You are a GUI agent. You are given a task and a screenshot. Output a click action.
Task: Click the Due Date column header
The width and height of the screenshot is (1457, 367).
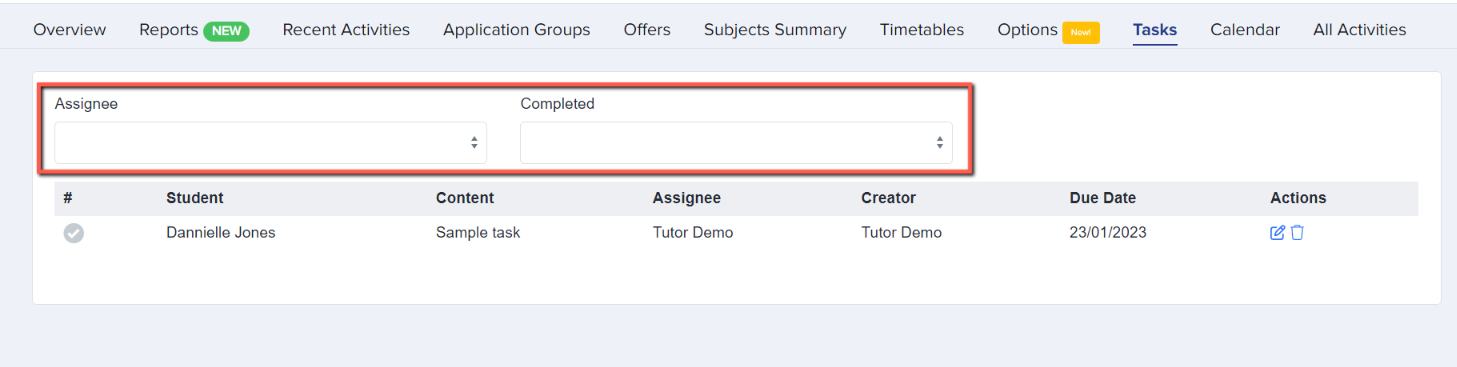1103,198
